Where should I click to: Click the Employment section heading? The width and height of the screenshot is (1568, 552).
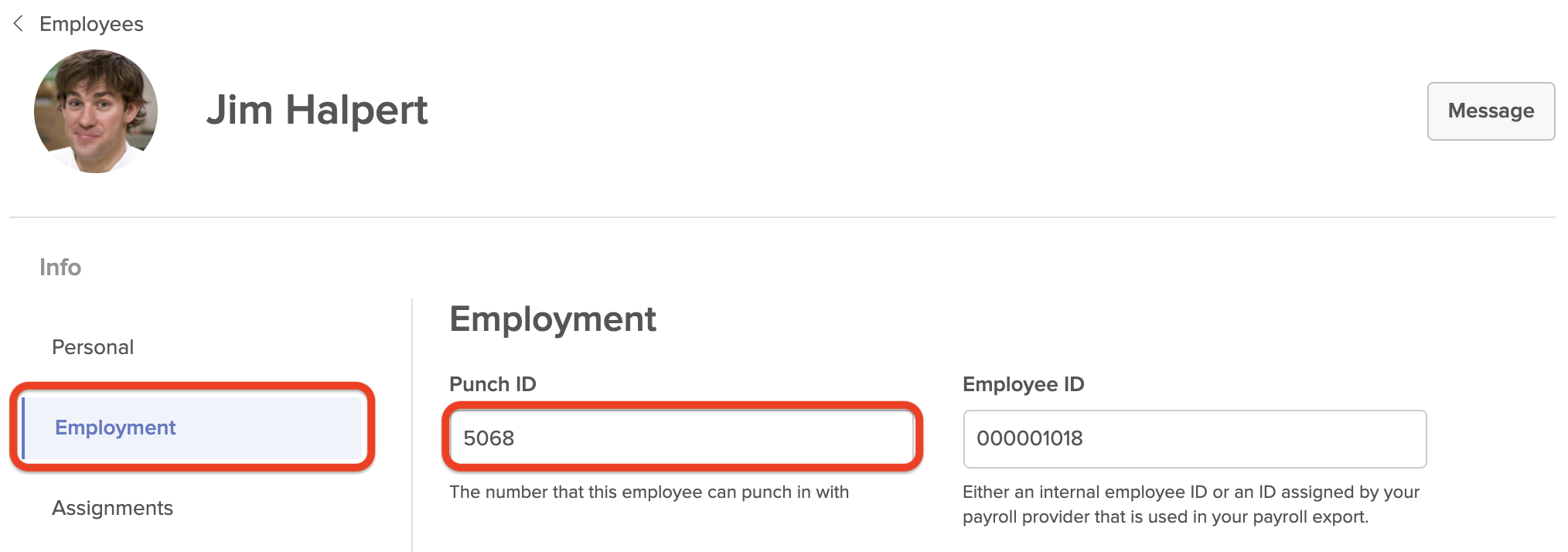(x=553, y=319)
